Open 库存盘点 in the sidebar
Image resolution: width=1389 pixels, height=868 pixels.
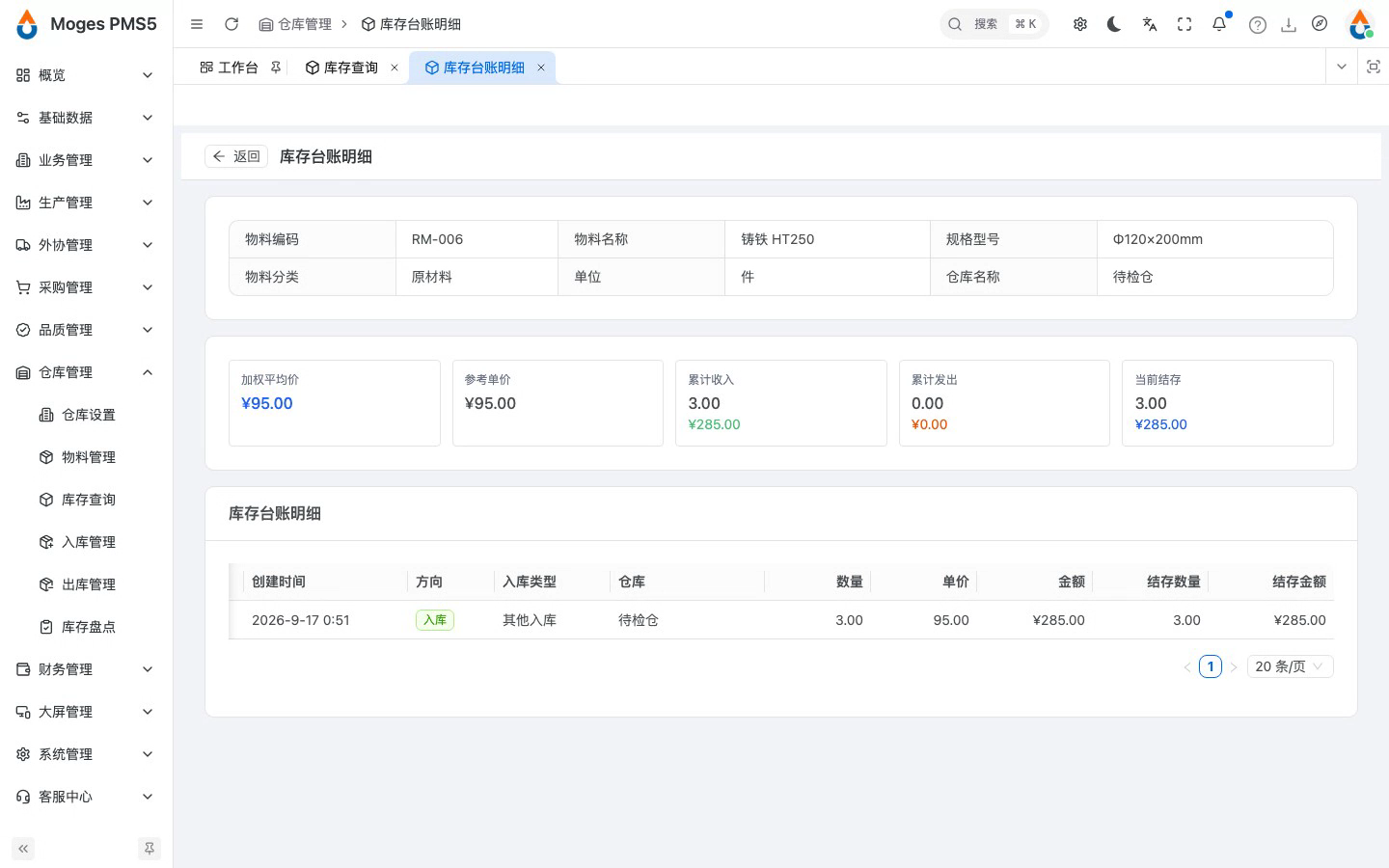click(87, 627)
